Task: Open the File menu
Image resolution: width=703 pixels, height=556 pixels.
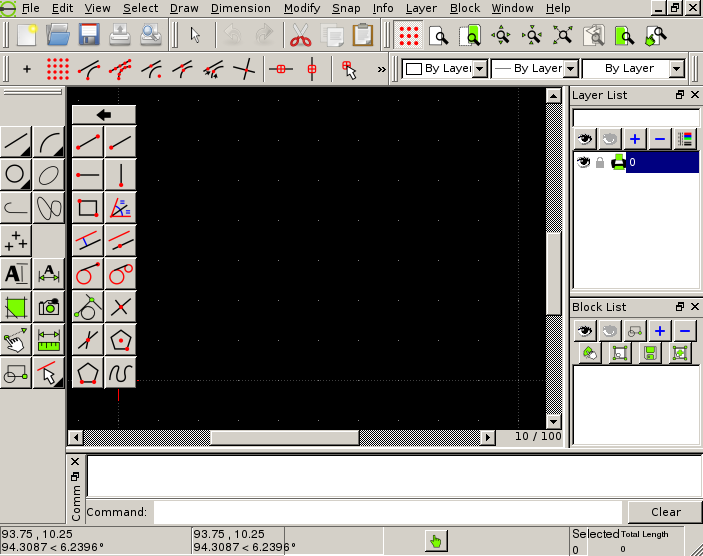Action: point(30,8)
